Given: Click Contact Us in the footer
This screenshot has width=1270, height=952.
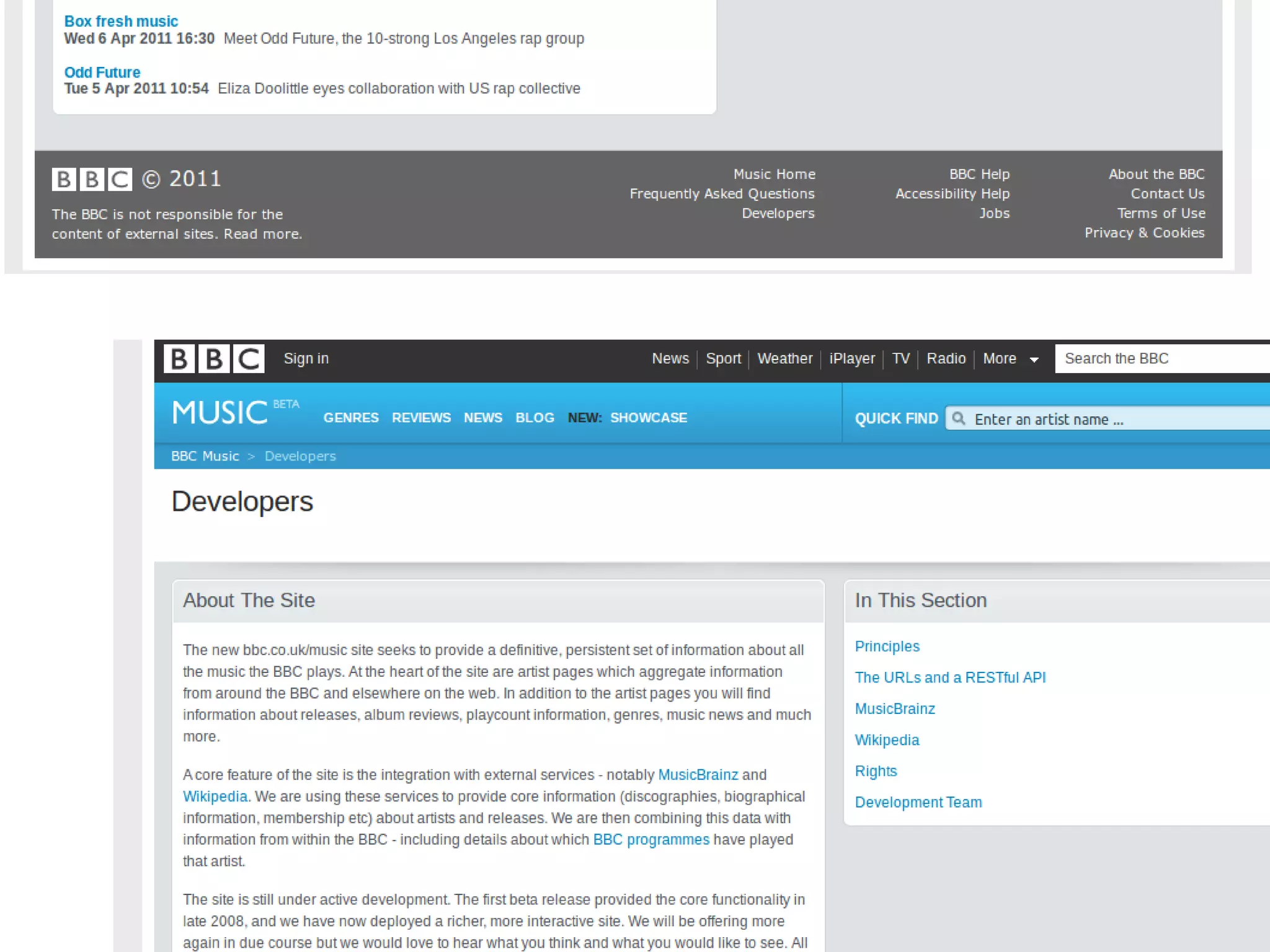Looking at the screenshot, I should [x=1168, y=194].
